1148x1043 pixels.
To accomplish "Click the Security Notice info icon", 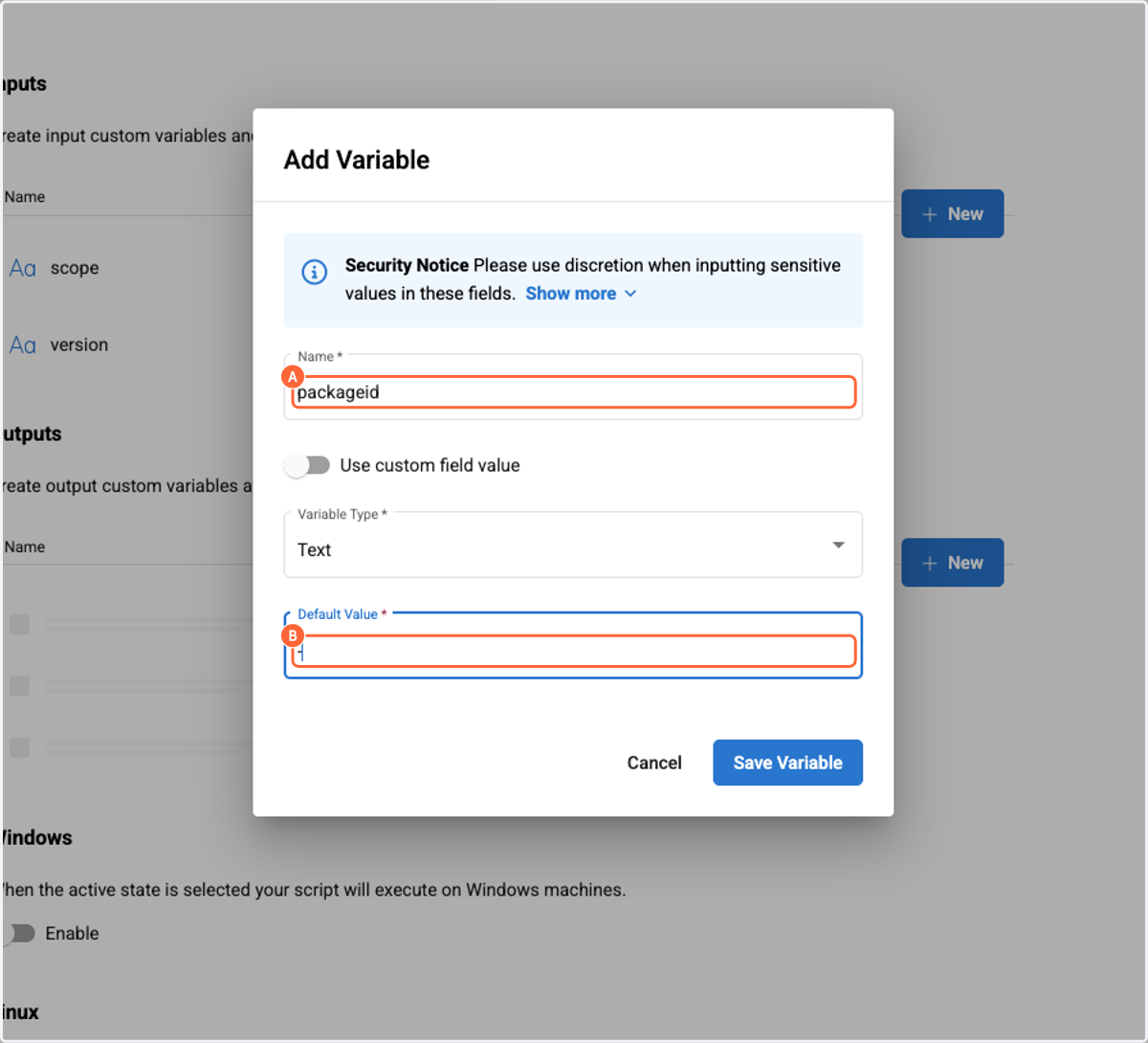I will point(314,272).
